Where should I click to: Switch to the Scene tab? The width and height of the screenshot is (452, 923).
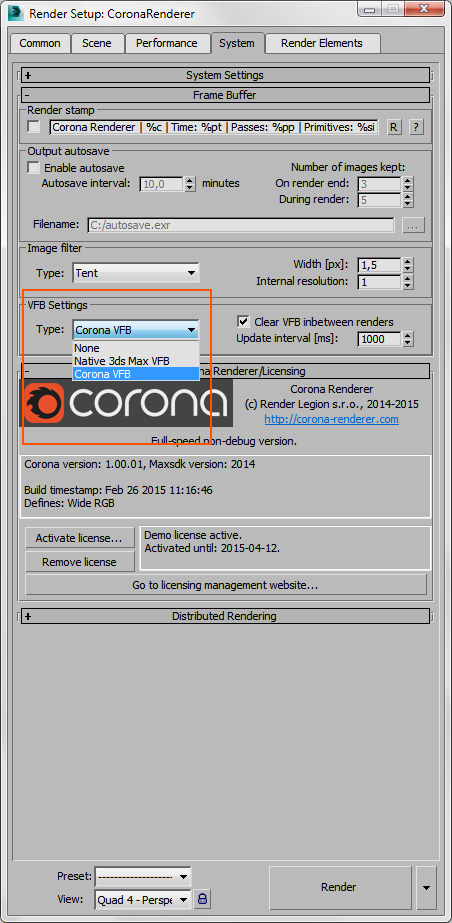click(96, 44)
